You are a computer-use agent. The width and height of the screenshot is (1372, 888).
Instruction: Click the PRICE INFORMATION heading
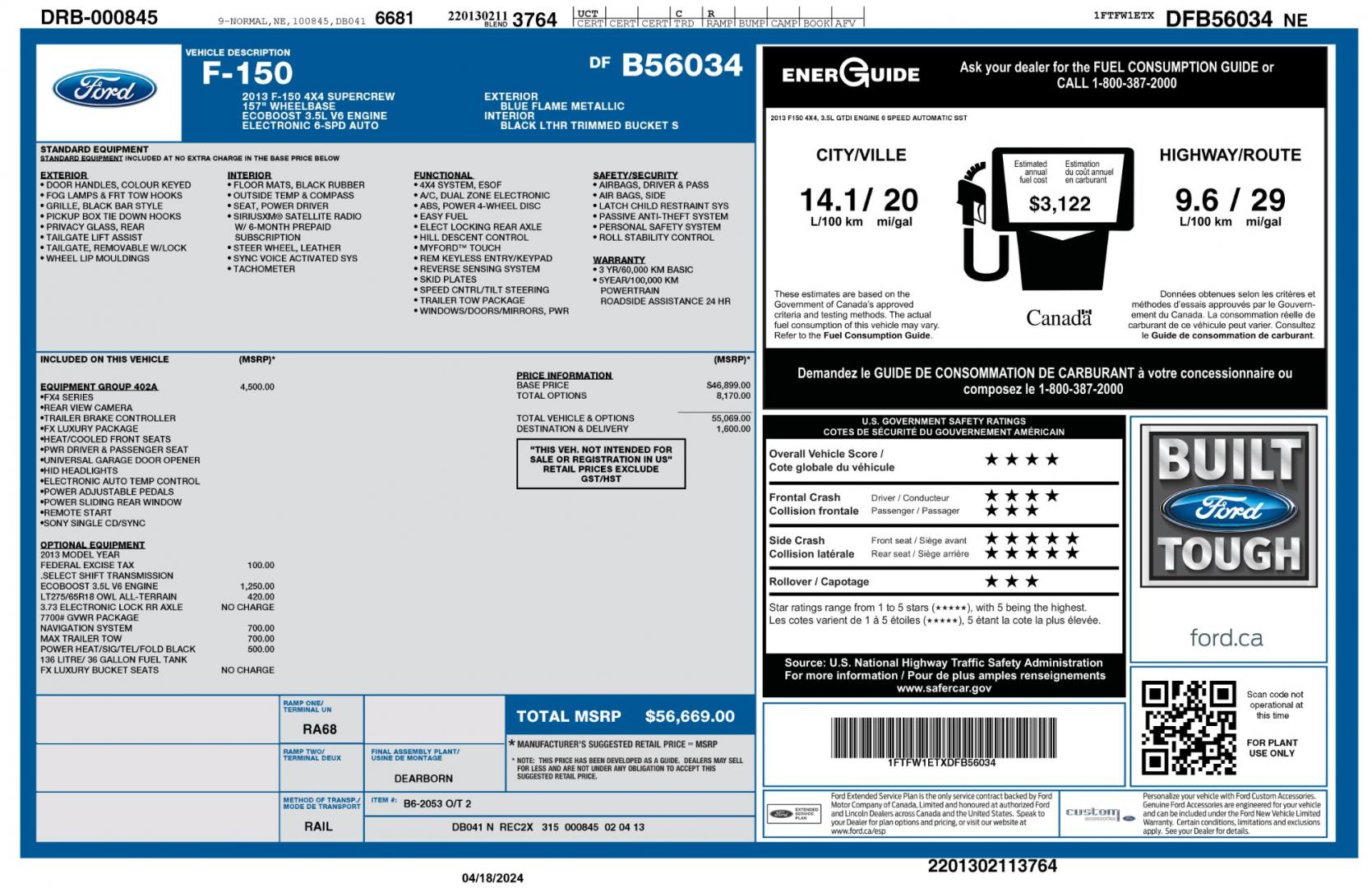[564, 376]
